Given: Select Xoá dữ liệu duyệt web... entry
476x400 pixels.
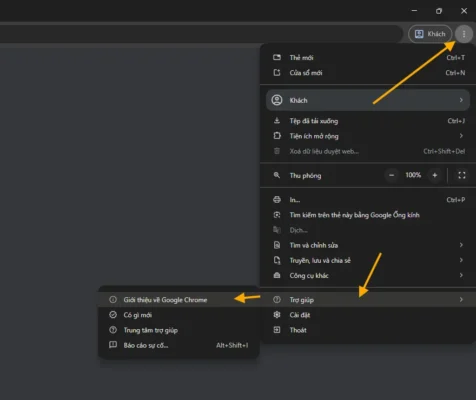Looking at the screenshot, I should [x=368, y=151].
